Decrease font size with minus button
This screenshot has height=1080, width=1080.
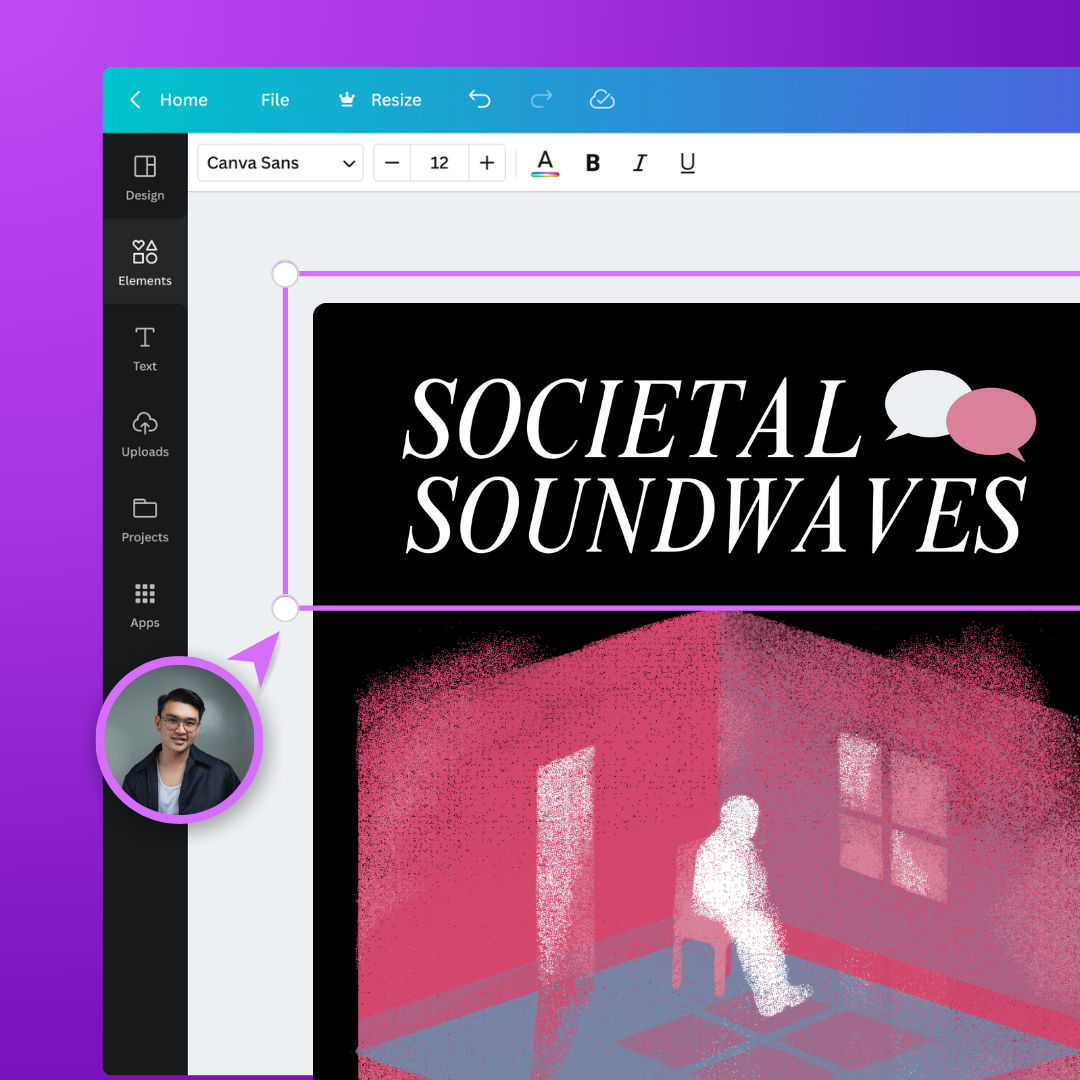pos(392,163)
